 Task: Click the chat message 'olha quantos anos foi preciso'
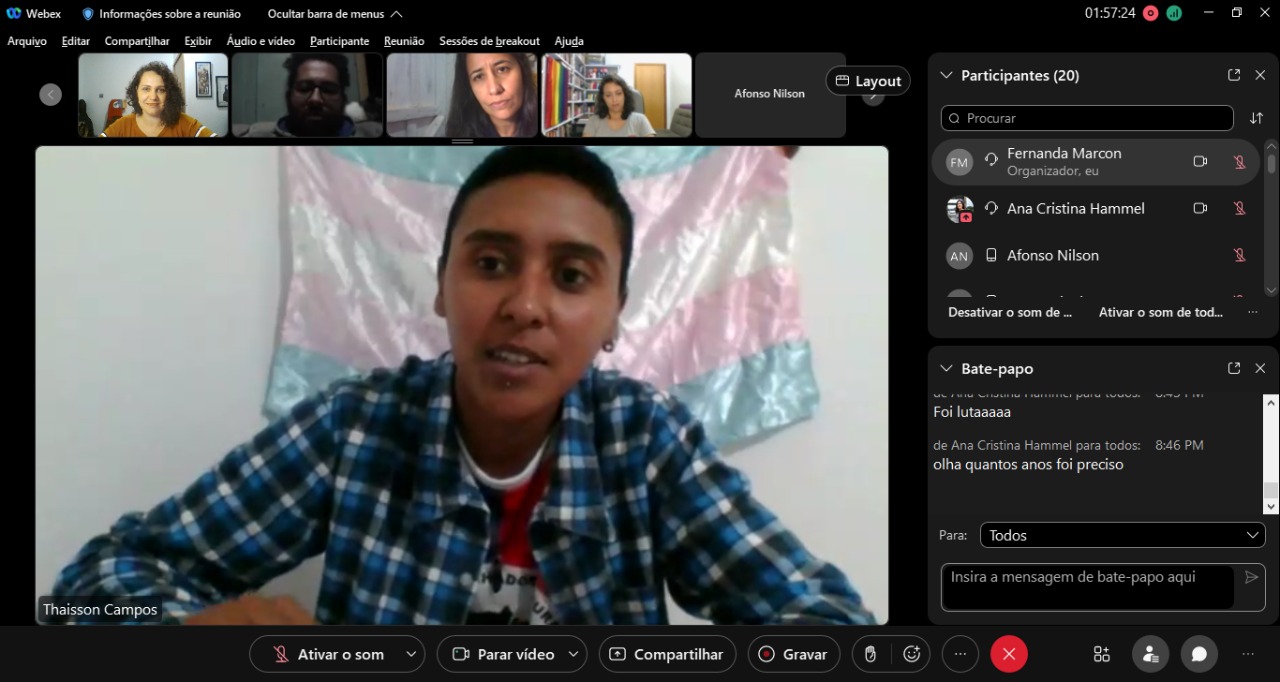tap(1028, 464)
